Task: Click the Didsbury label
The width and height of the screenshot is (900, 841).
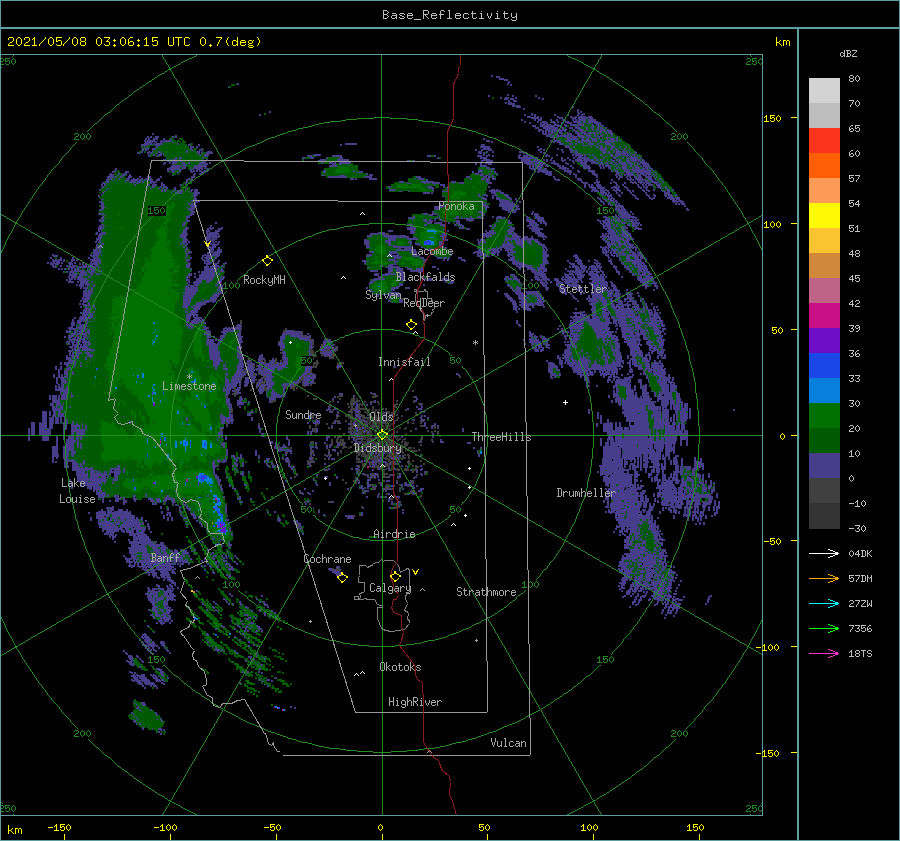Action: [378, 448]
